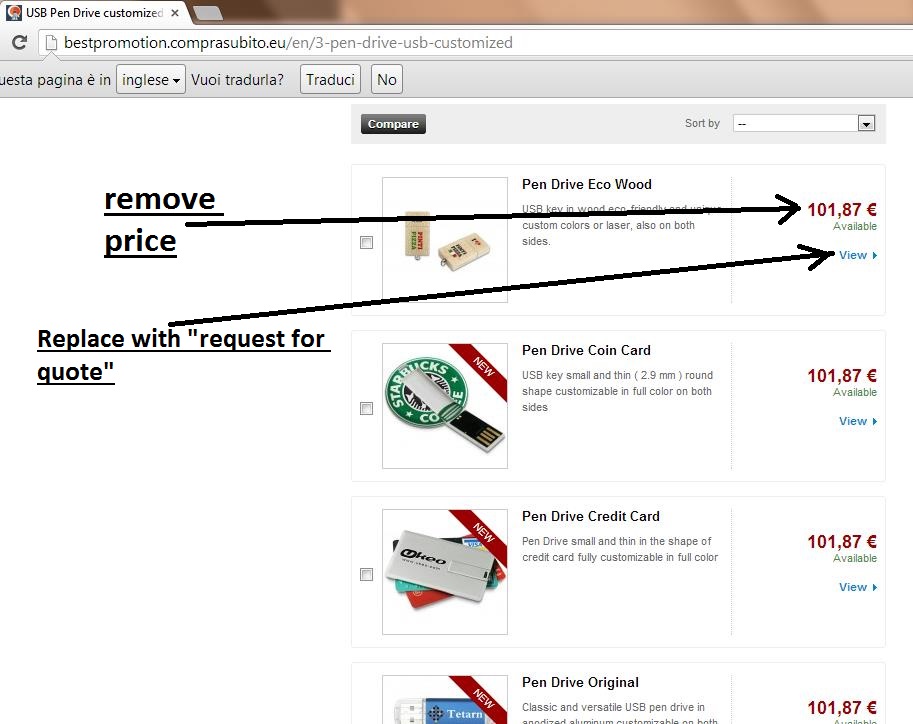Open the Sort by dropdown
Screen dimensions: 913x724
(x=804, y=123)
